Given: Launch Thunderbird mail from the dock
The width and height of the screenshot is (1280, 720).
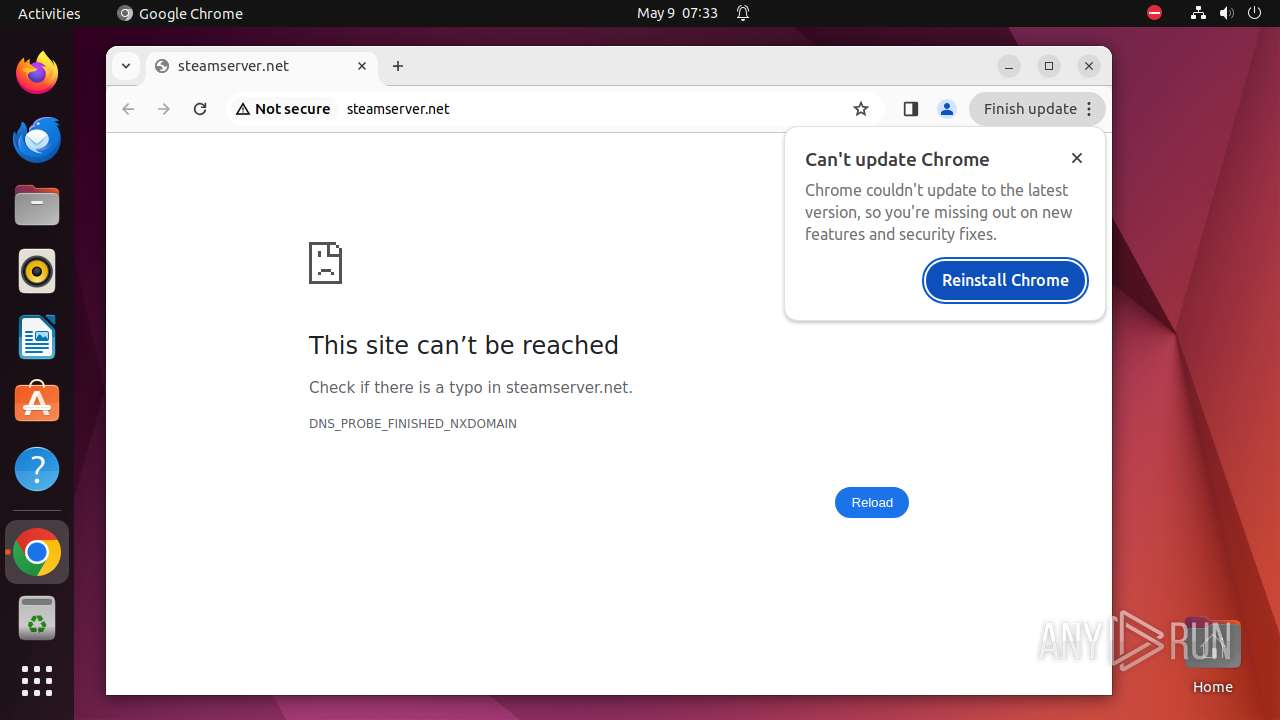Looking at the screenshot, I should pos(37,139).
